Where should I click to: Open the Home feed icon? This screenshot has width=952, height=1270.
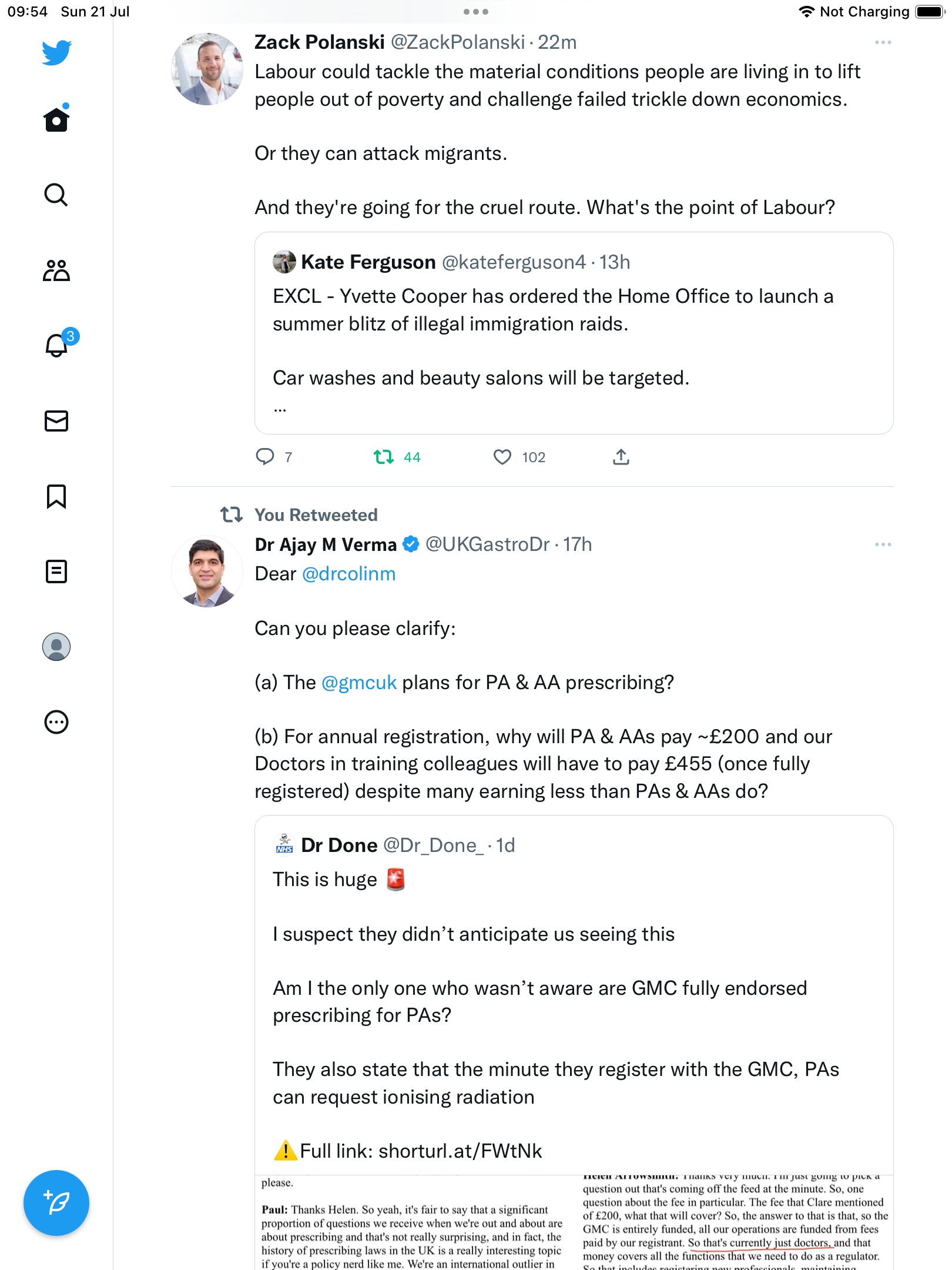tap(56, 120)
